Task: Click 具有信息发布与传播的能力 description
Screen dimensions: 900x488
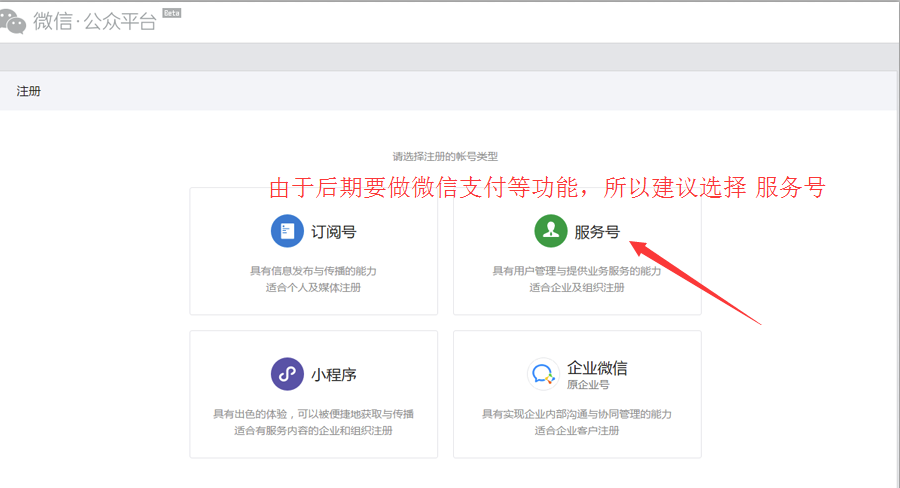Action: [313, 271]
